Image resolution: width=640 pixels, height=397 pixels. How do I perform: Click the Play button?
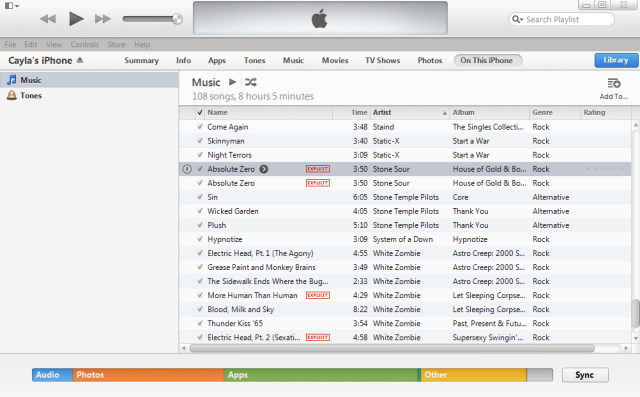[x=76, y=19]
